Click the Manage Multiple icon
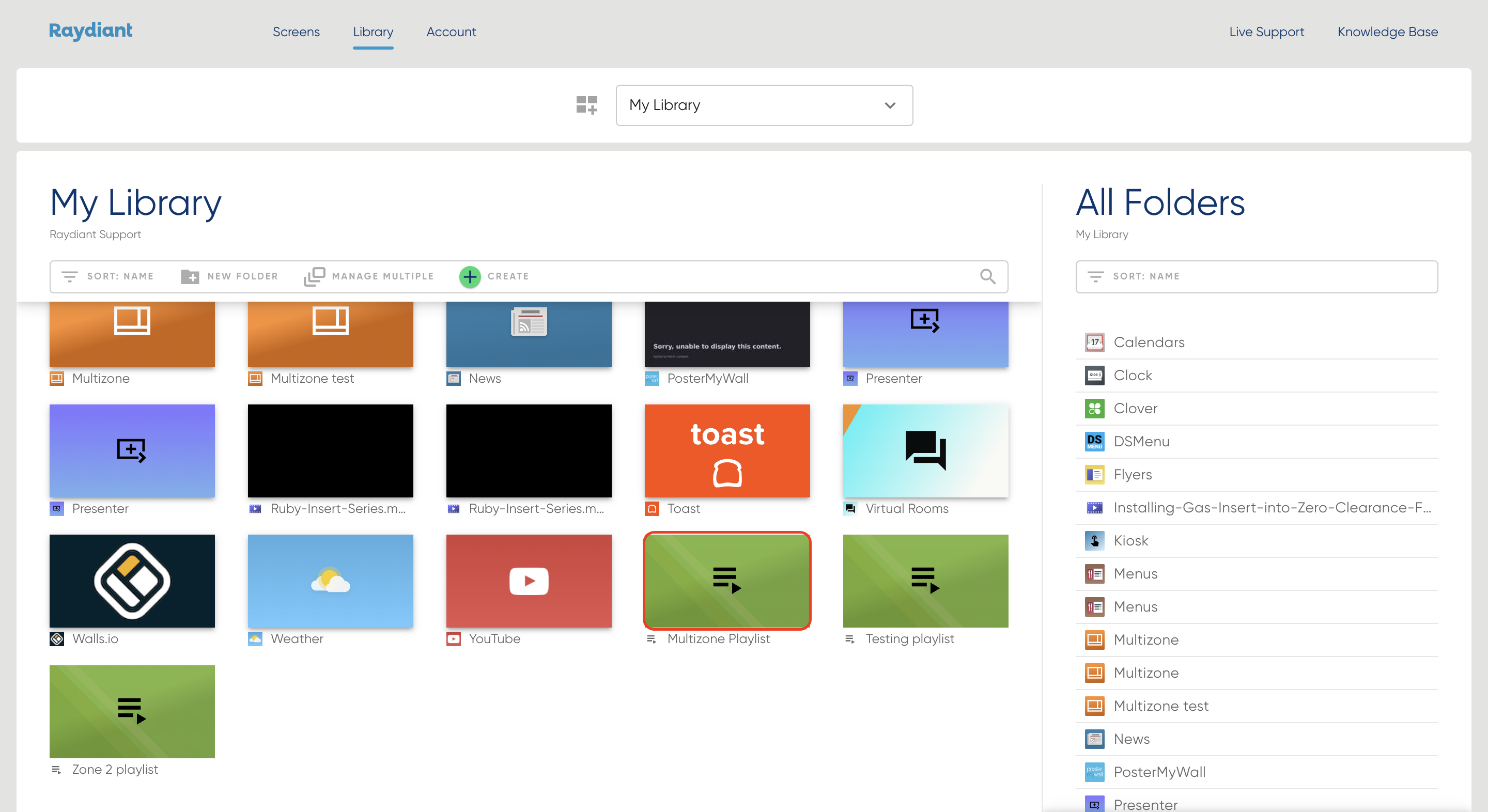 314,277
